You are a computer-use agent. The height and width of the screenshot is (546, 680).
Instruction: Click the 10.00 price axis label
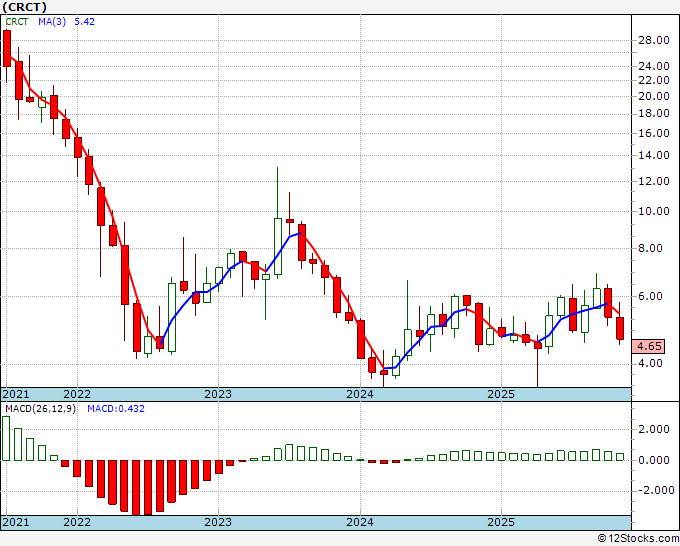tap(653, 211)
